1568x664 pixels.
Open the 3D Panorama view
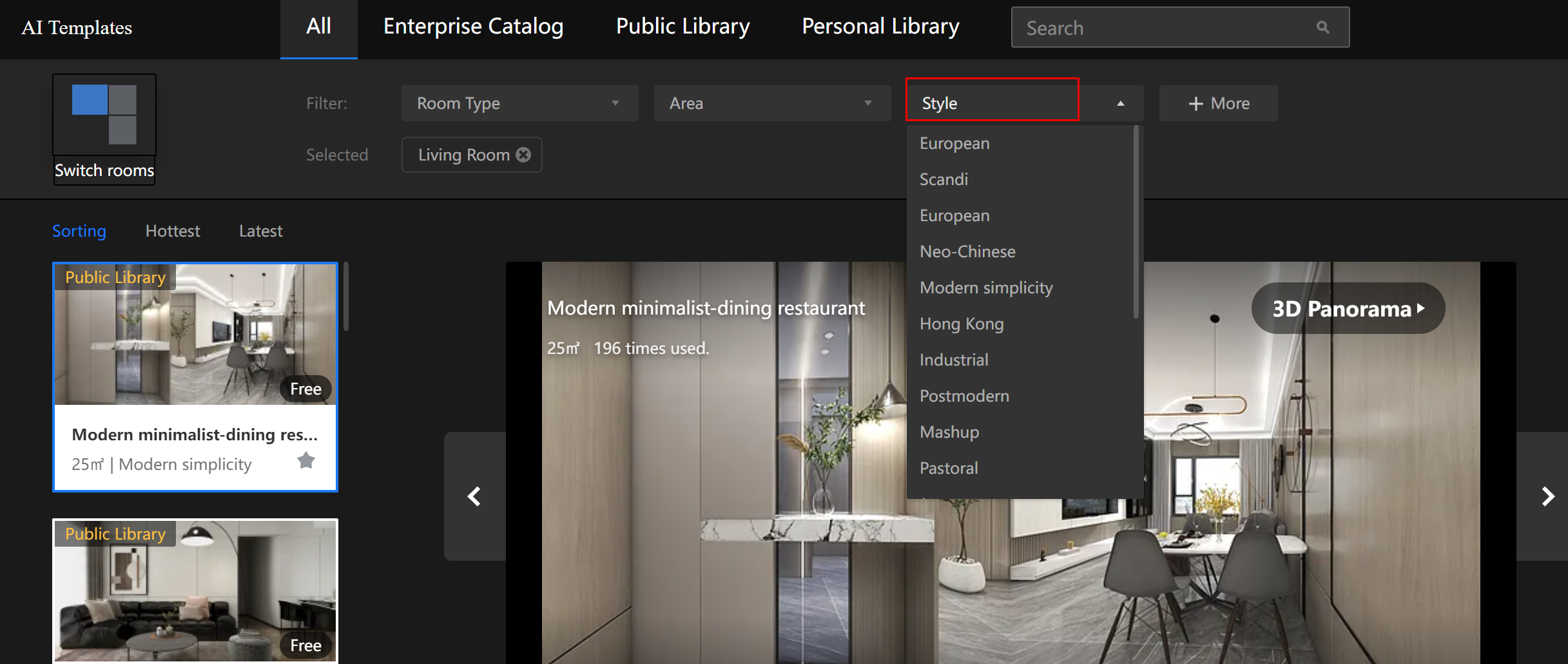1348,309
